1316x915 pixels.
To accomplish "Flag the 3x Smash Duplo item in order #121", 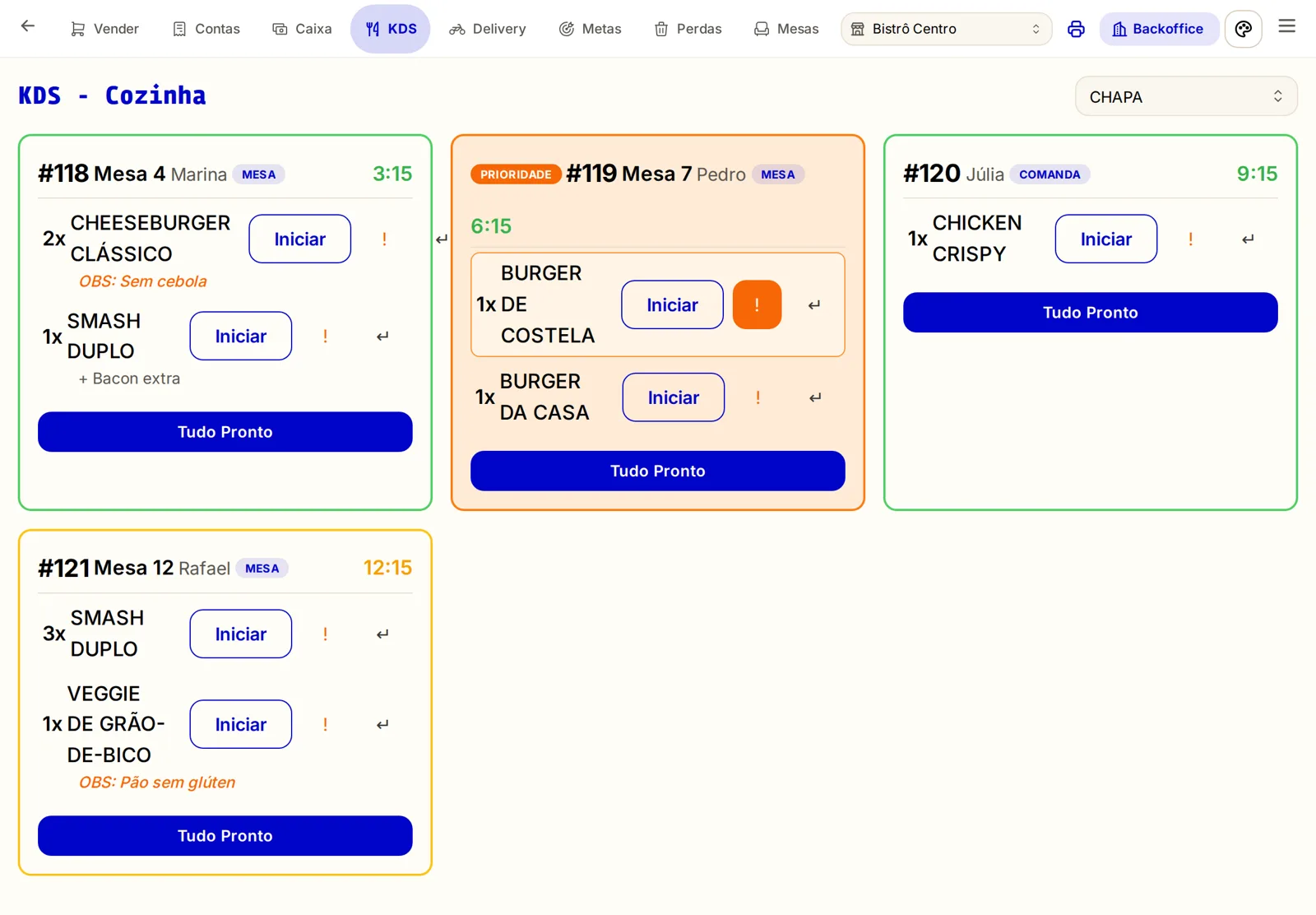I will pos(326,634).
